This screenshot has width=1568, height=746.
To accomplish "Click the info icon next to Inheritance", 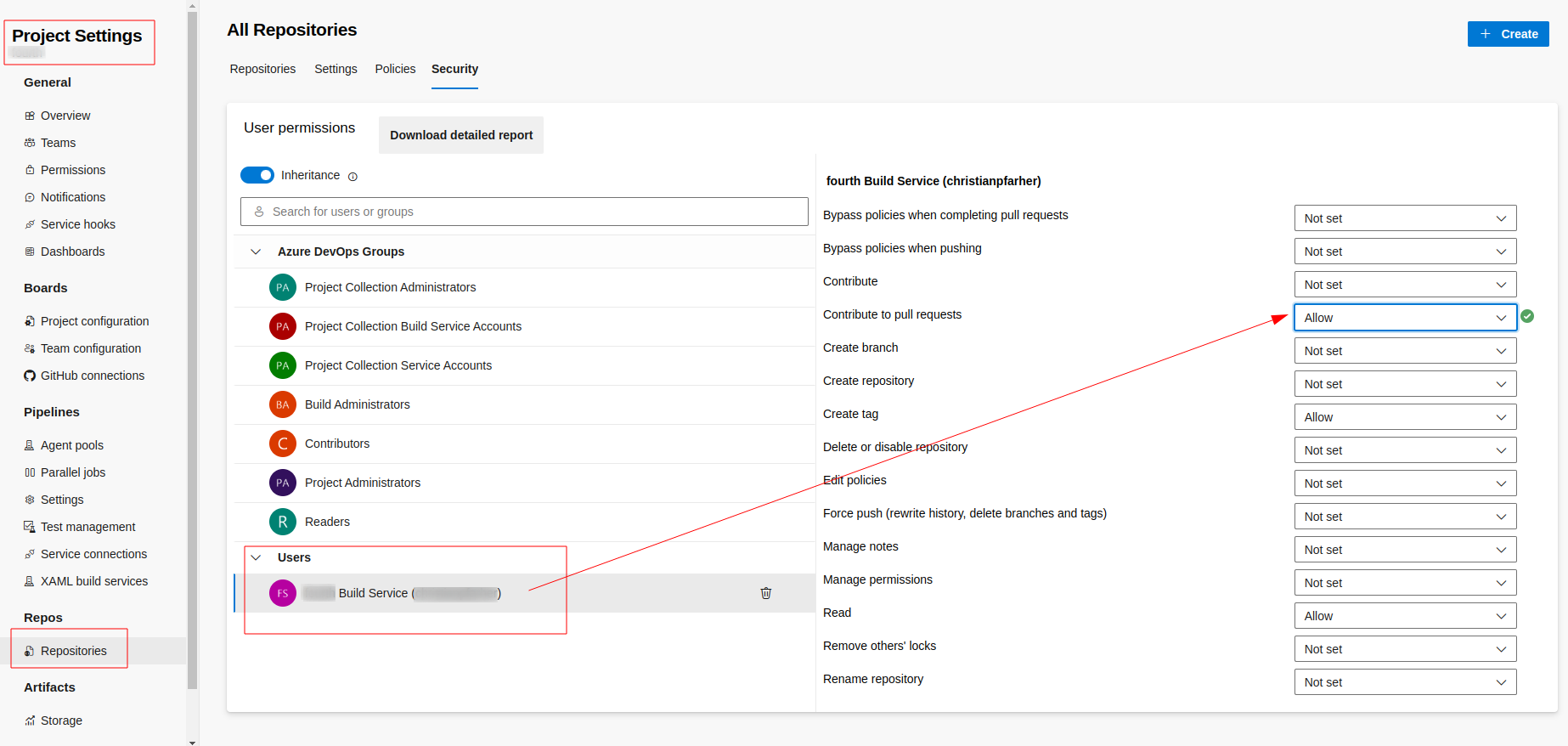I will click(353, 177).
